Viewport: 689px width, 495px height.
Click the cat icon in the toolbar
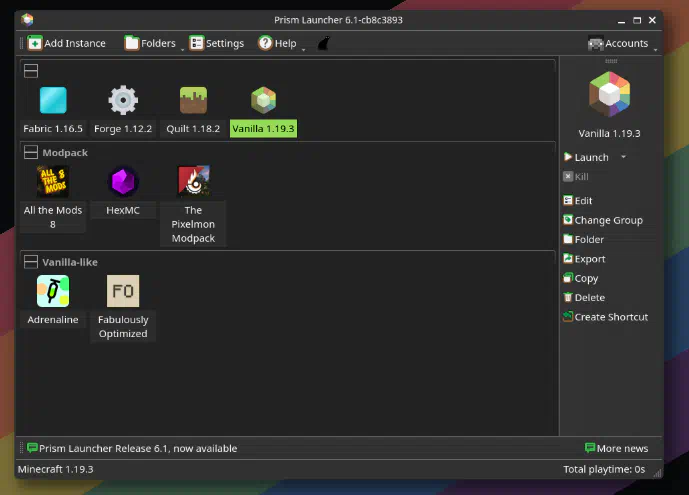point(323,43)
